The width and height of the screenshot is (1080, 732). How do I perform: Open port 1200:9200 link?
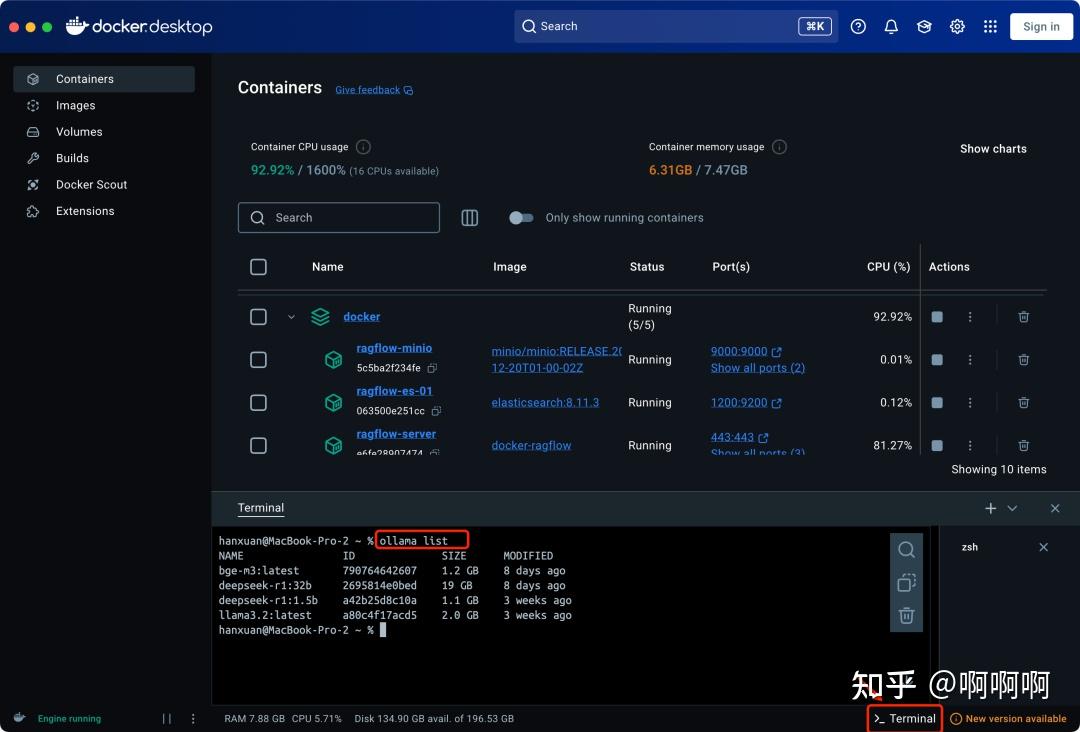746,402
